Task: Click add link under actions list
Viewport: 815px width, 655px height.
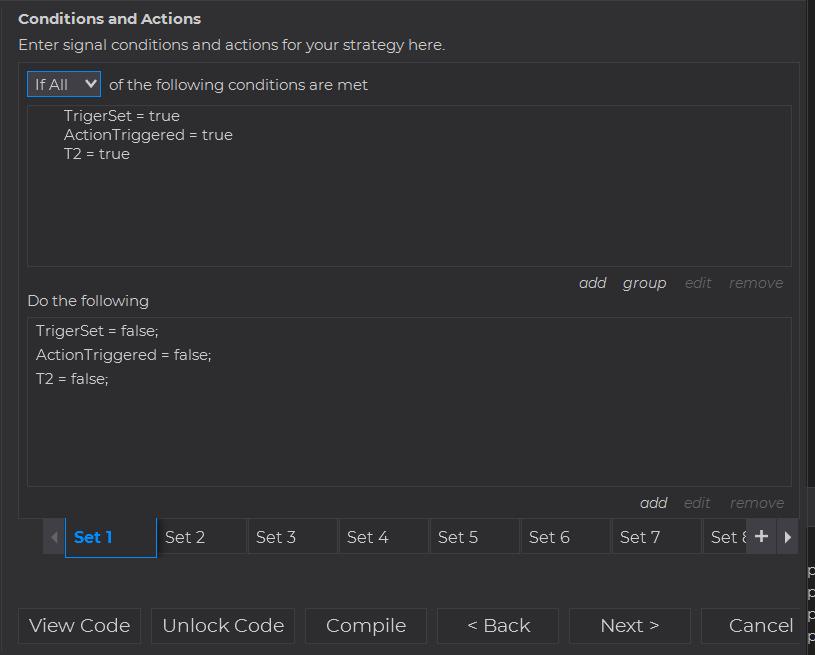Action: point(653,503)
